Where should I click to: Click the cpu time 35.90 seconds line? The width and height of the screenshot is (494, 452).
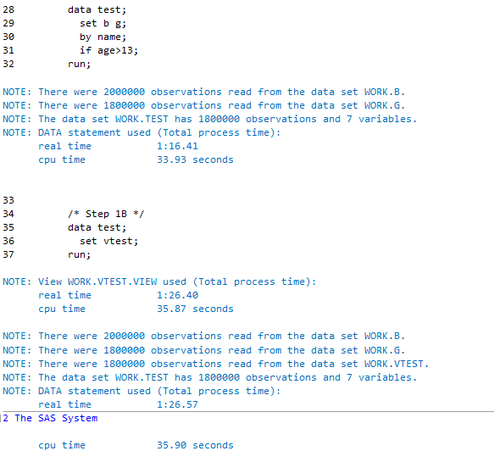136,445
